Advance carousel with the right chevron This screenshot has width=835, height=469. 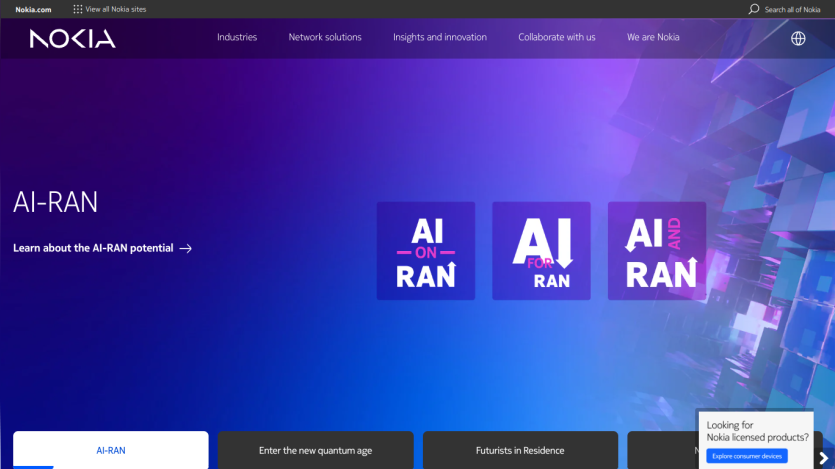(x=823, y=458)
